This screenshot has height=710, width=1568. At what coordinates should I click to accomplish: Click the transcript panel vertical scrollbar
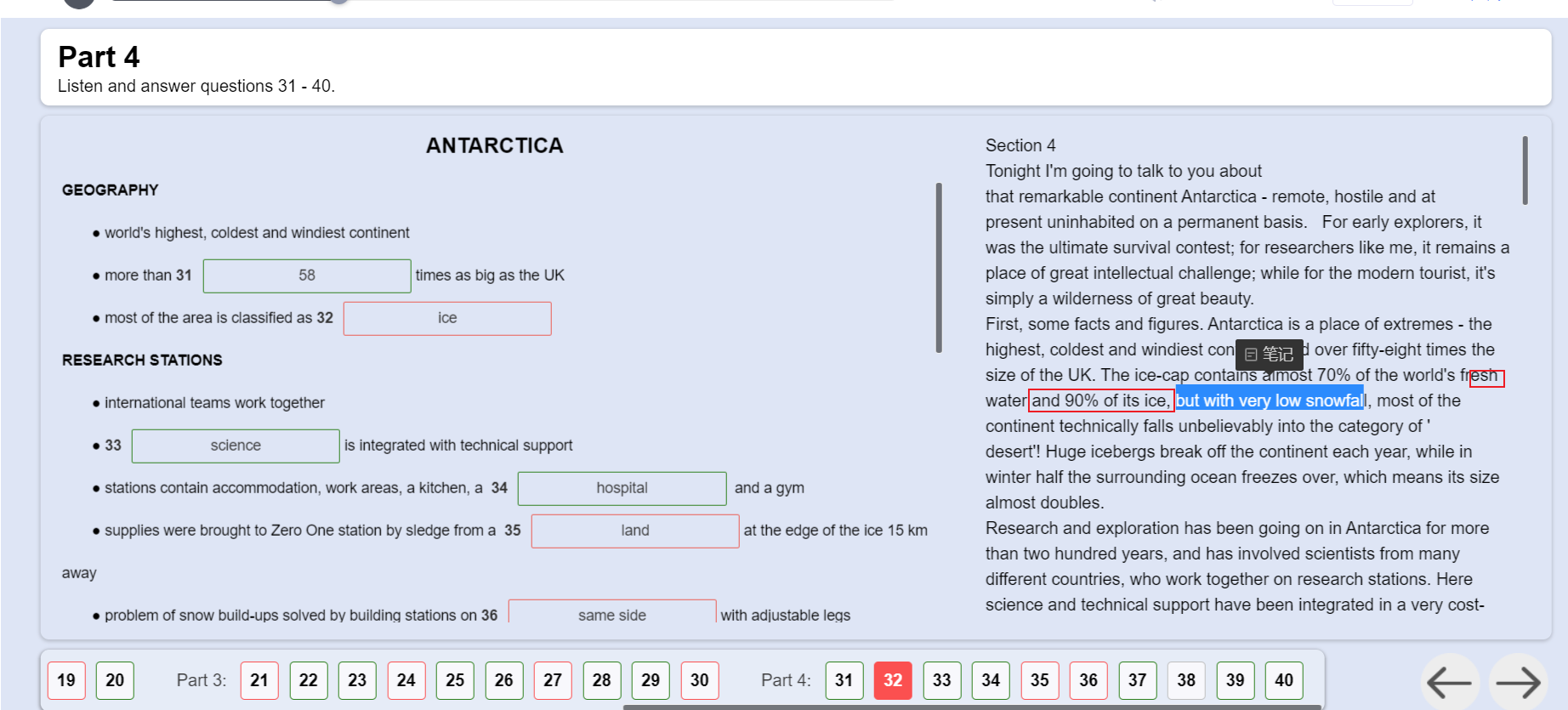pyautogui.click(x=1525, y=170)
